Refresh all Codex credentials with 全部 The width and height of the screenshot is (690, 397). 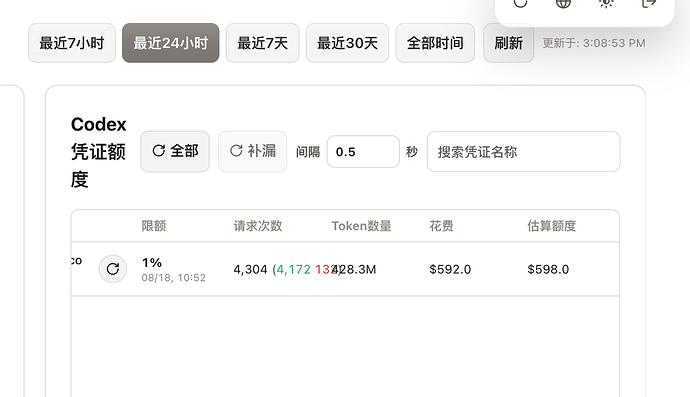point(175,151)
